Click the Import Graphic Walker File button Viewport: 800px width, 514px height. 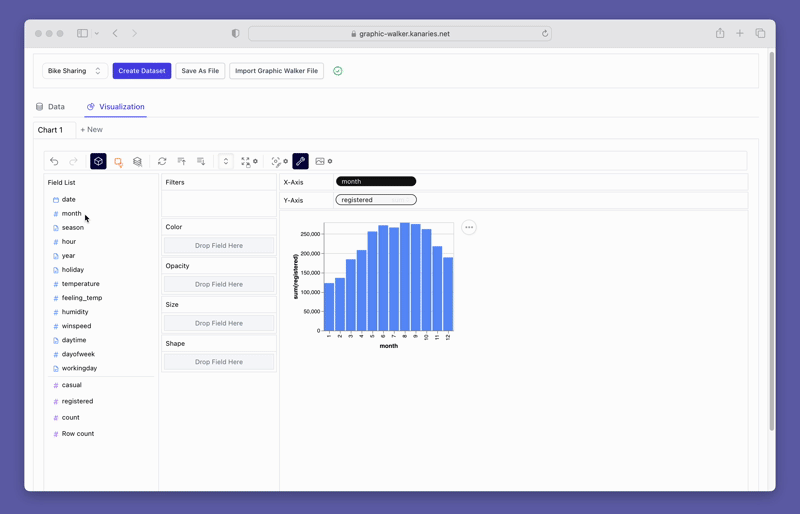276,71
